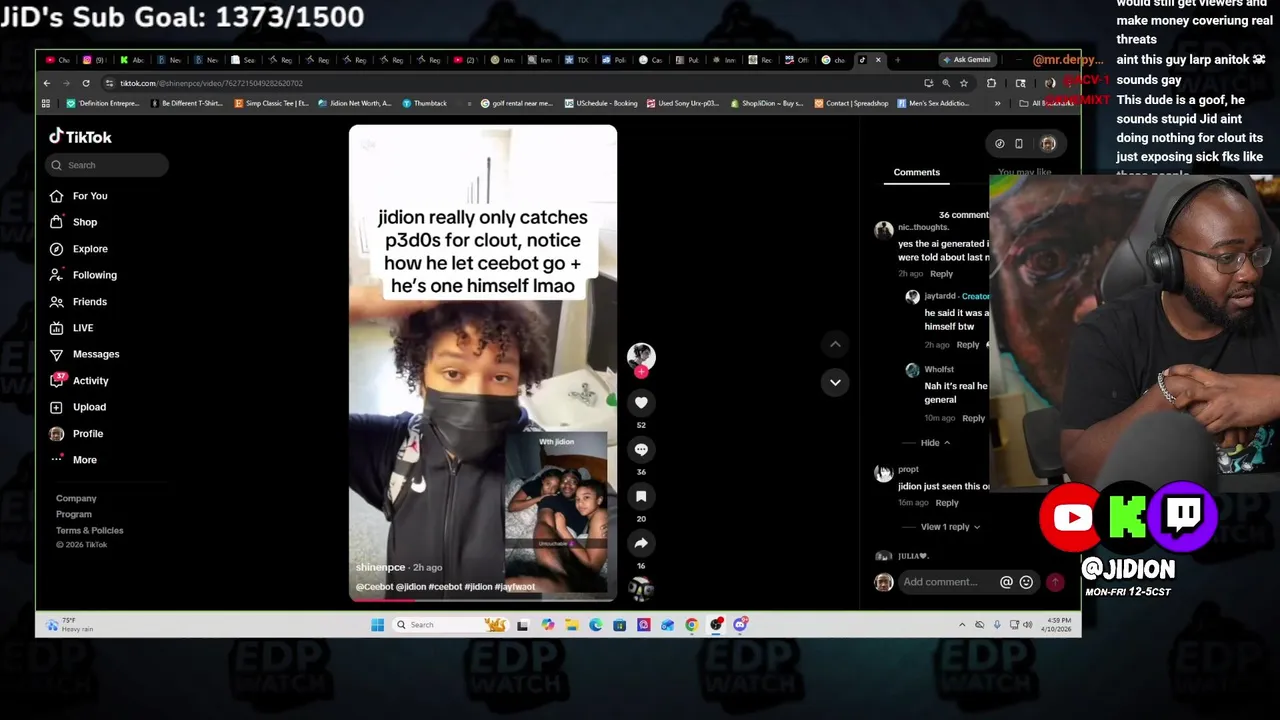Select the Comments tab
Screen dimensions: 1280x720
pyautogui.click(x=917, y=172)
